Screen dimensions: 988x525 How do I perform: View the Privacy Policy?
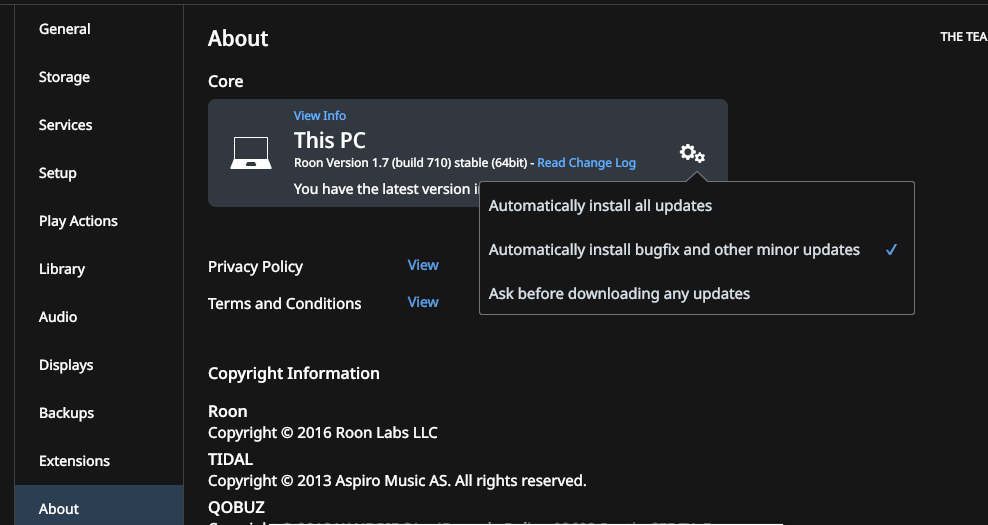point(423,265)
